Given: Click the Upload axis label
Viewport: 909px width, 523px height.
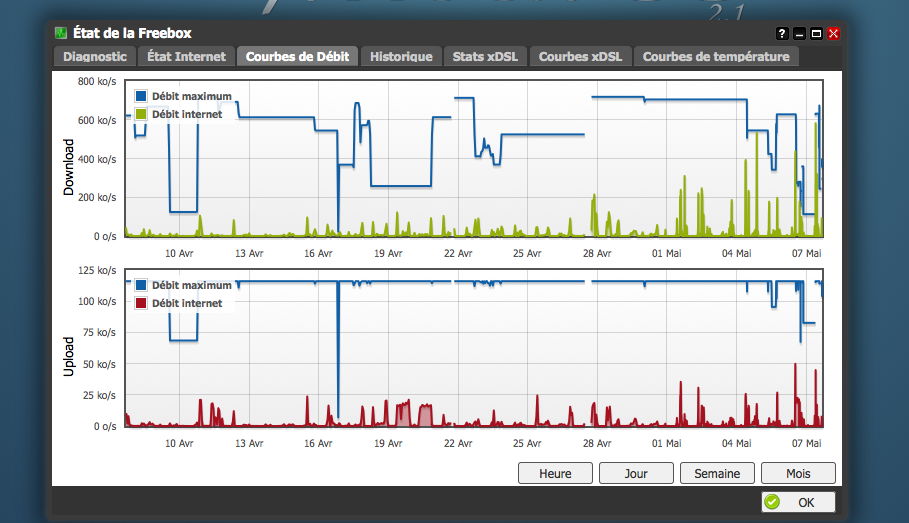Looking at the screenshot, I should click(x=68, y=357).
